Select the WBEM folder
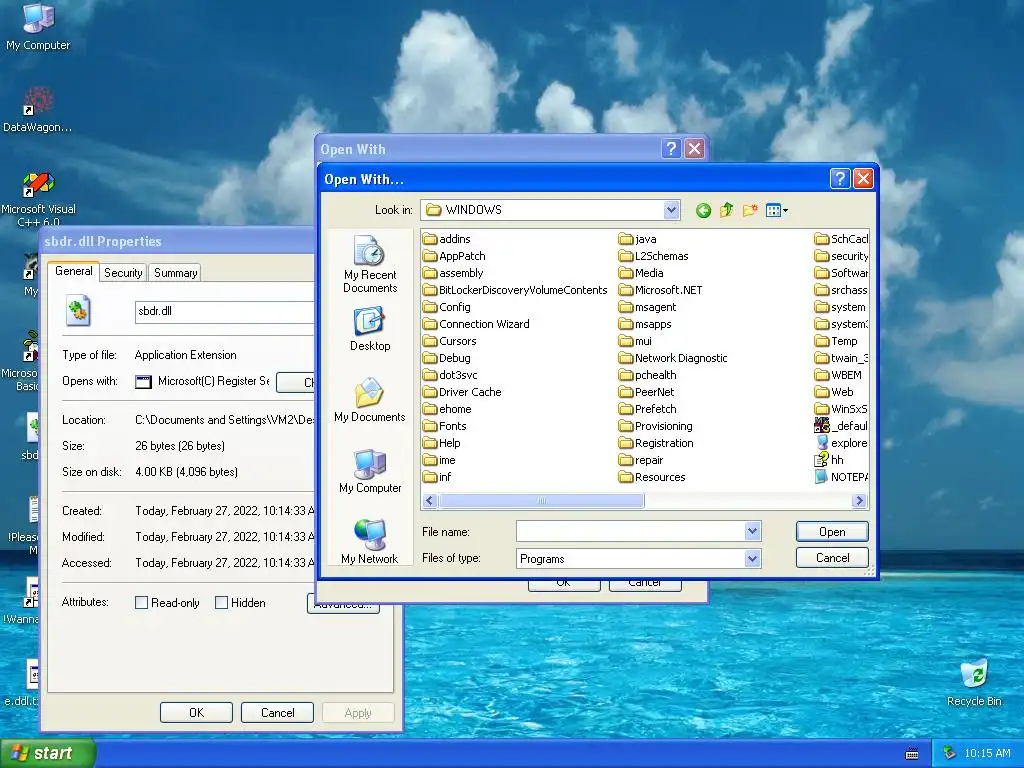Image resolution: width=1024 pixels, height=768 pixels. 839,375
